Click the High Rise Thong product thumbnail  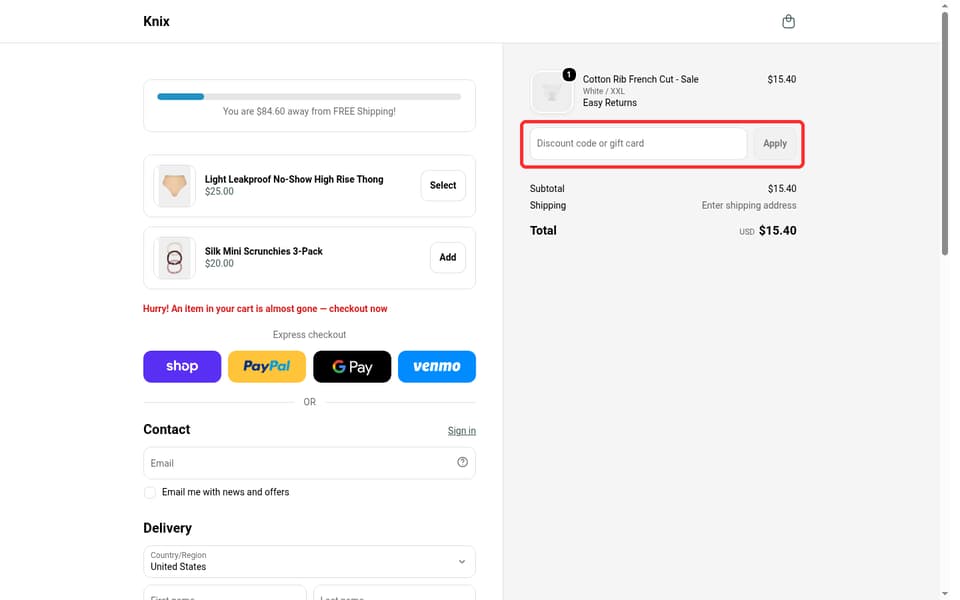tap(174, 186)
